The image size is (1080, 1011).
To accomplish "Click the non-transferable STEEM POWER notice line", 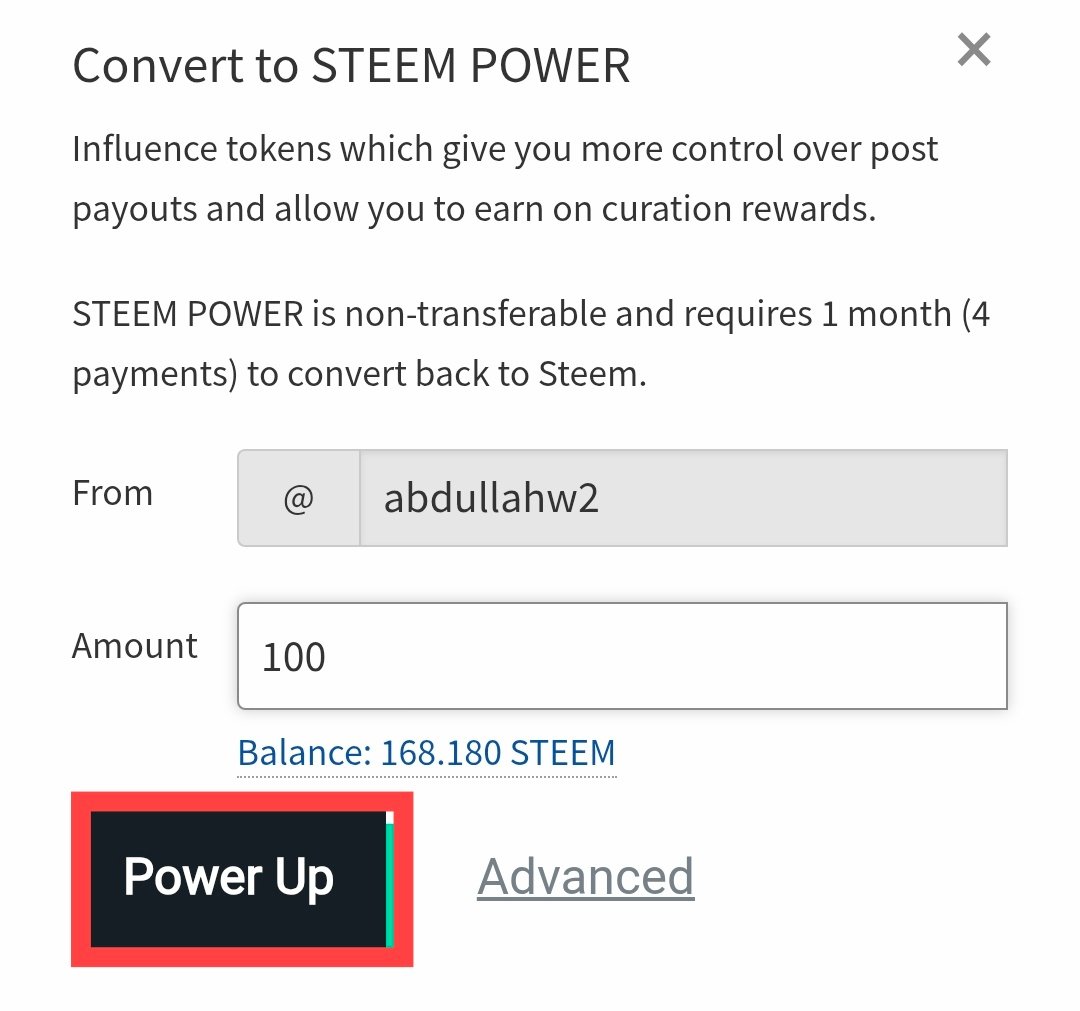I will point(531,315).
